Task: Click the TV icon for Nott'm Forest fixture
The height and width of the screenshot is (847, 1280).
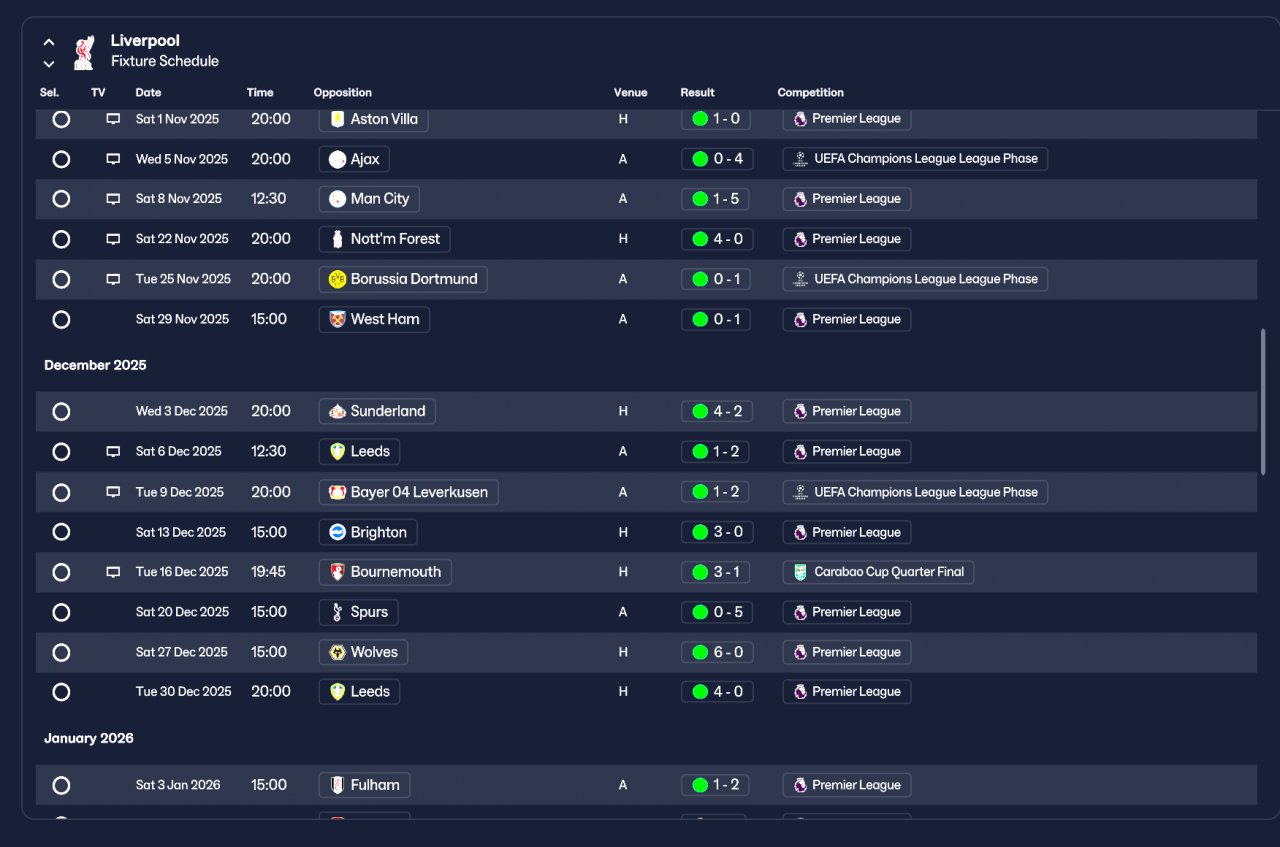Action: (113, 239)
